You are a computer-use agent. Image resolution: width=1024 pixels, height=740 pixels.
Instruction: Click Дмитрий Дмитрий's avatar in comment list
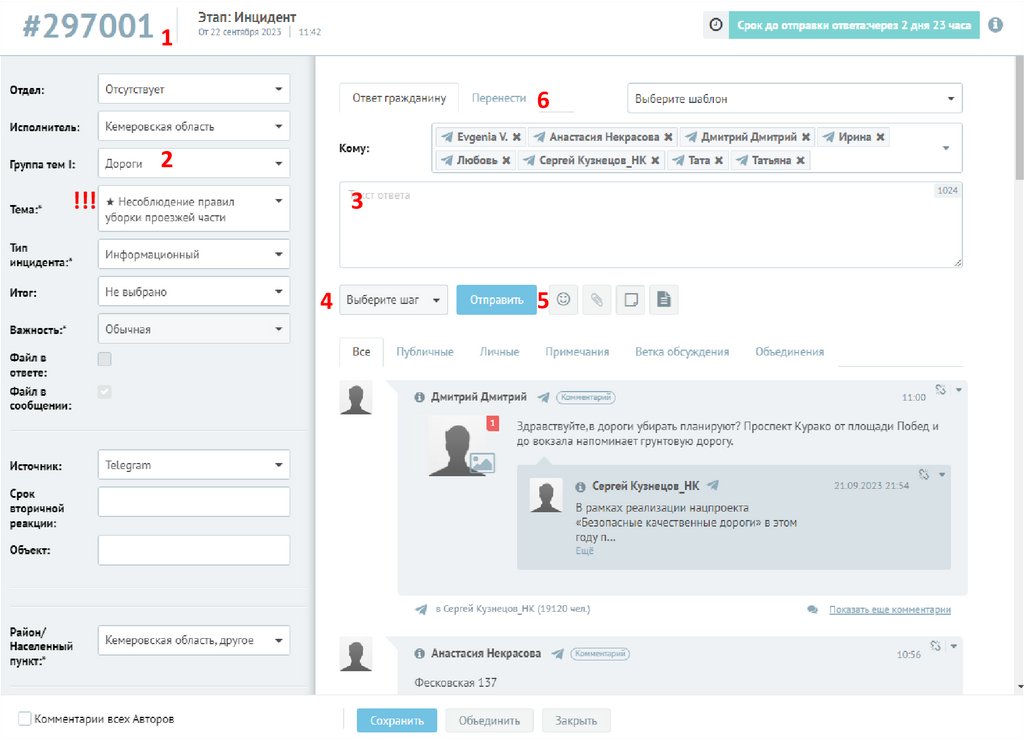click(x=356, y=398)
